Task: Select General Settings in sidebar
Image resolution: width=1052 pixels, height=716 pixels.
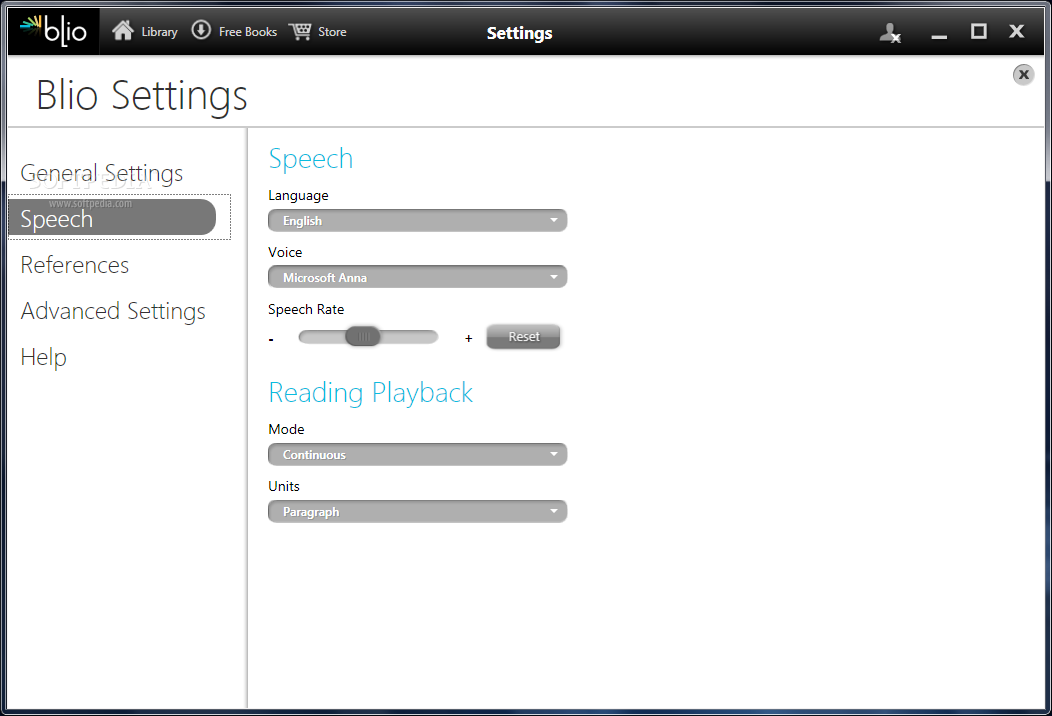Action: click(101, 173)
